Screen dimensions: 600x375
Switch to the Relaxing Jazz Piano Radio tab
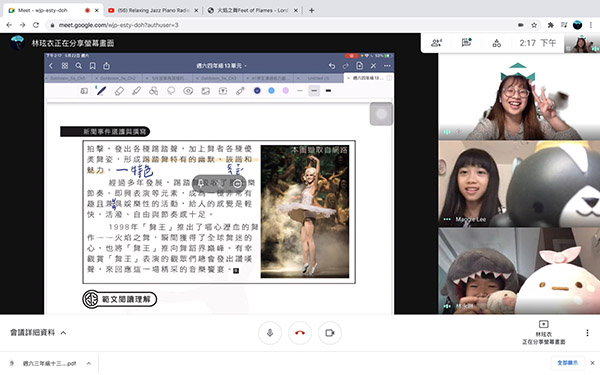tap(152, 11)
